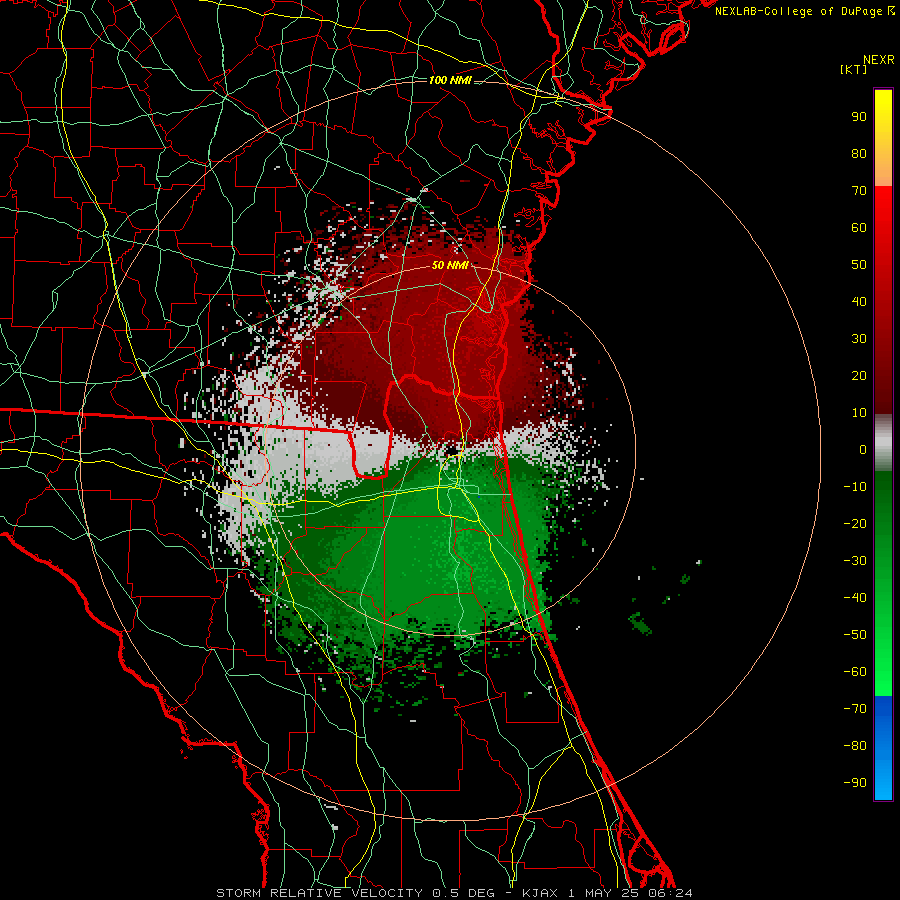The width and height of the screenshot is (900, 900).
Task: Click the 06:24 timestamp
Action: coord(669,893)
